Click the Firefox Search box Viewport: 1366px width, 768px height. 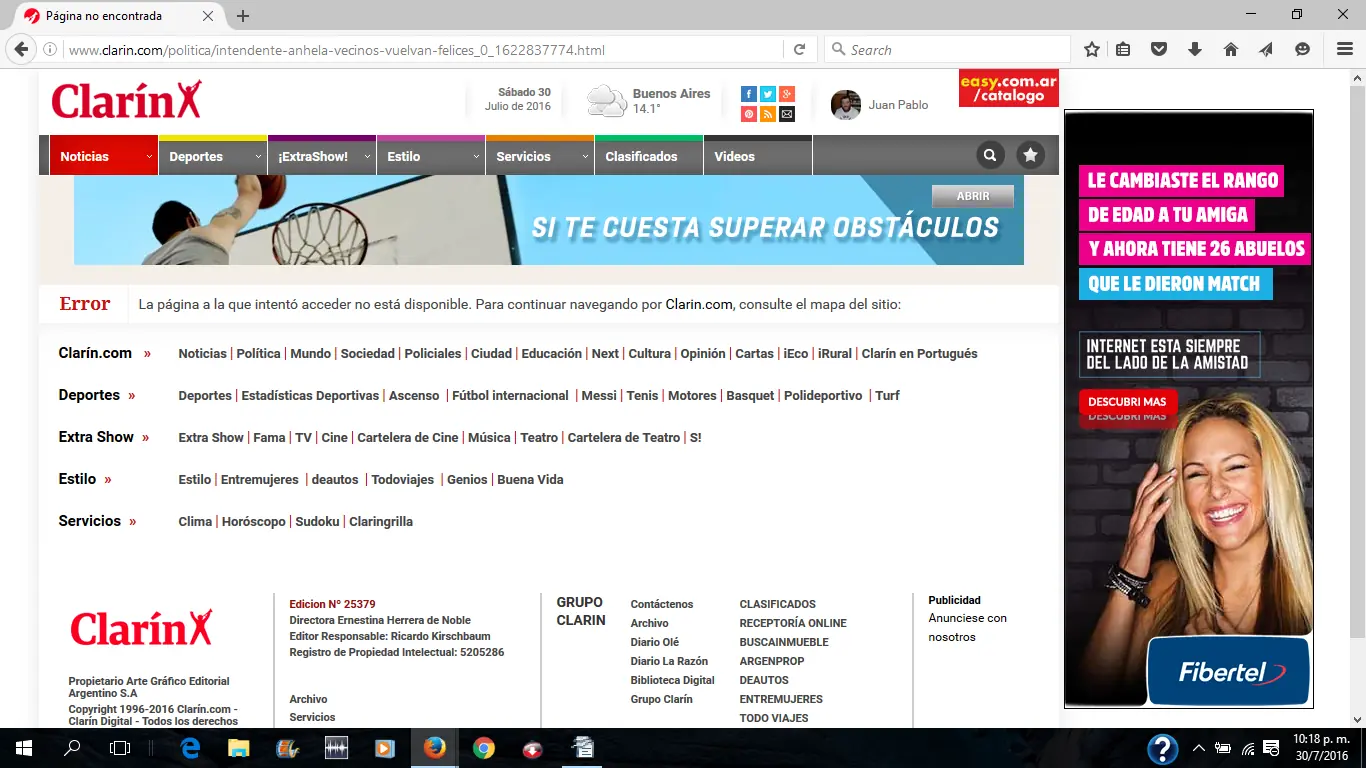coord(947,50)
